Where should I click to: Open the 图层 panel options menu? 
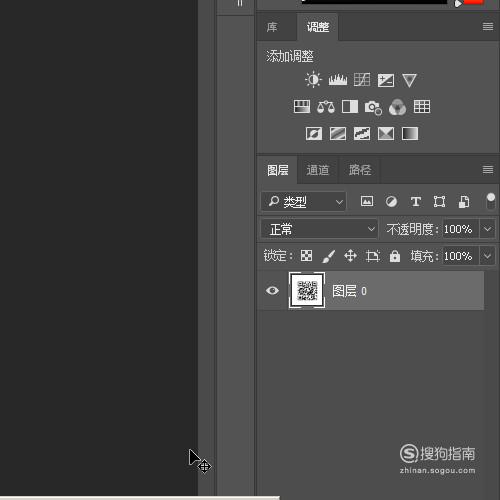tap(488, 170)
